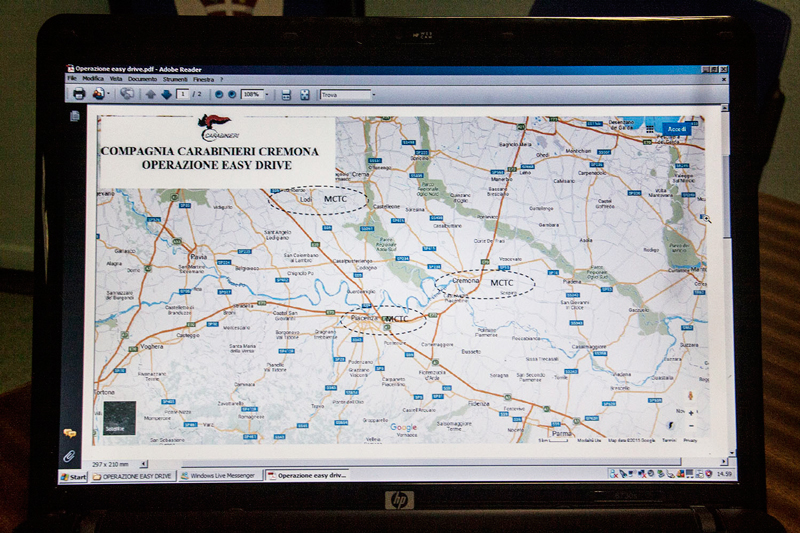Image resolution: width=800 pixels, height=533 pixels.
Task: Open the Trova search options dropdown
Action: [374, 95]
